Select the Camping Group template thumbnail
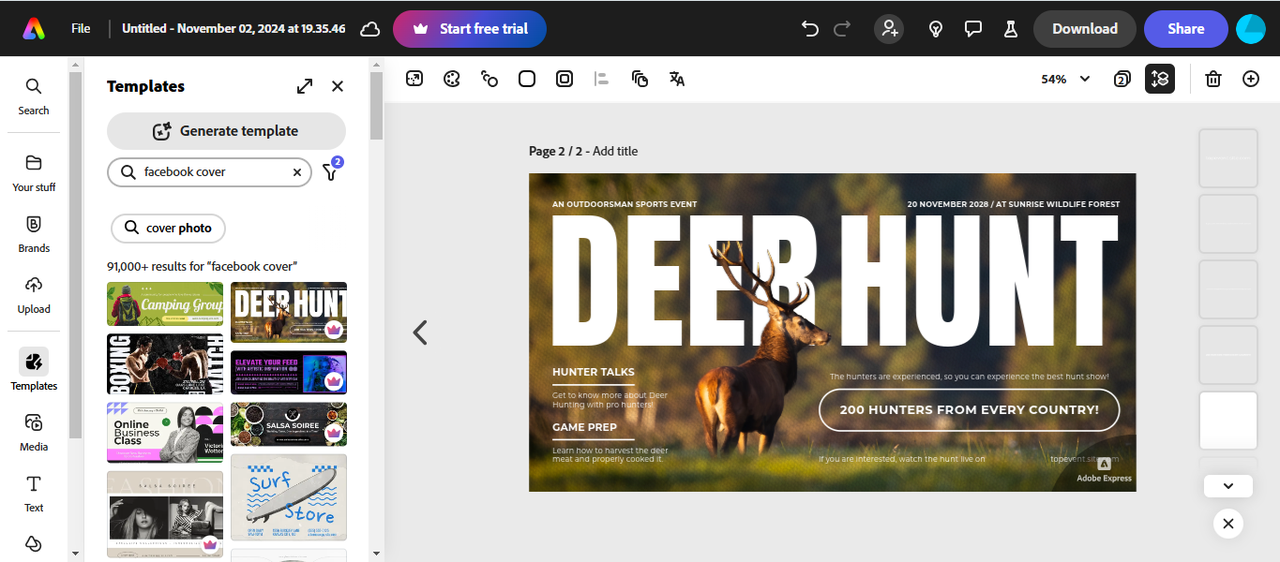 point(165,304)
